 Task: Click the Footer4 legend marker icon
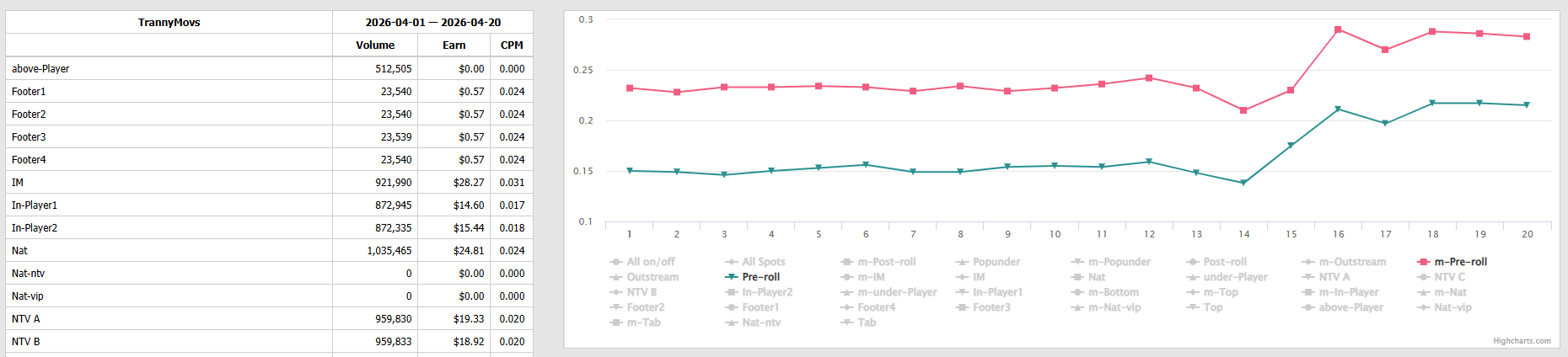click(x=847, y=307)
